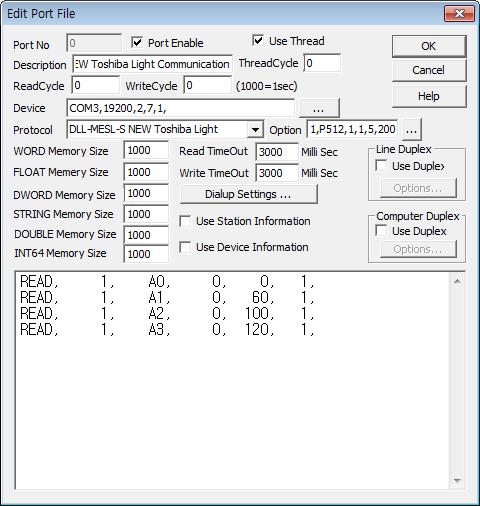Enable Use Station Information
Image resolution: width=480 pixels, height=506 pixels.
[x=185, y=221]
